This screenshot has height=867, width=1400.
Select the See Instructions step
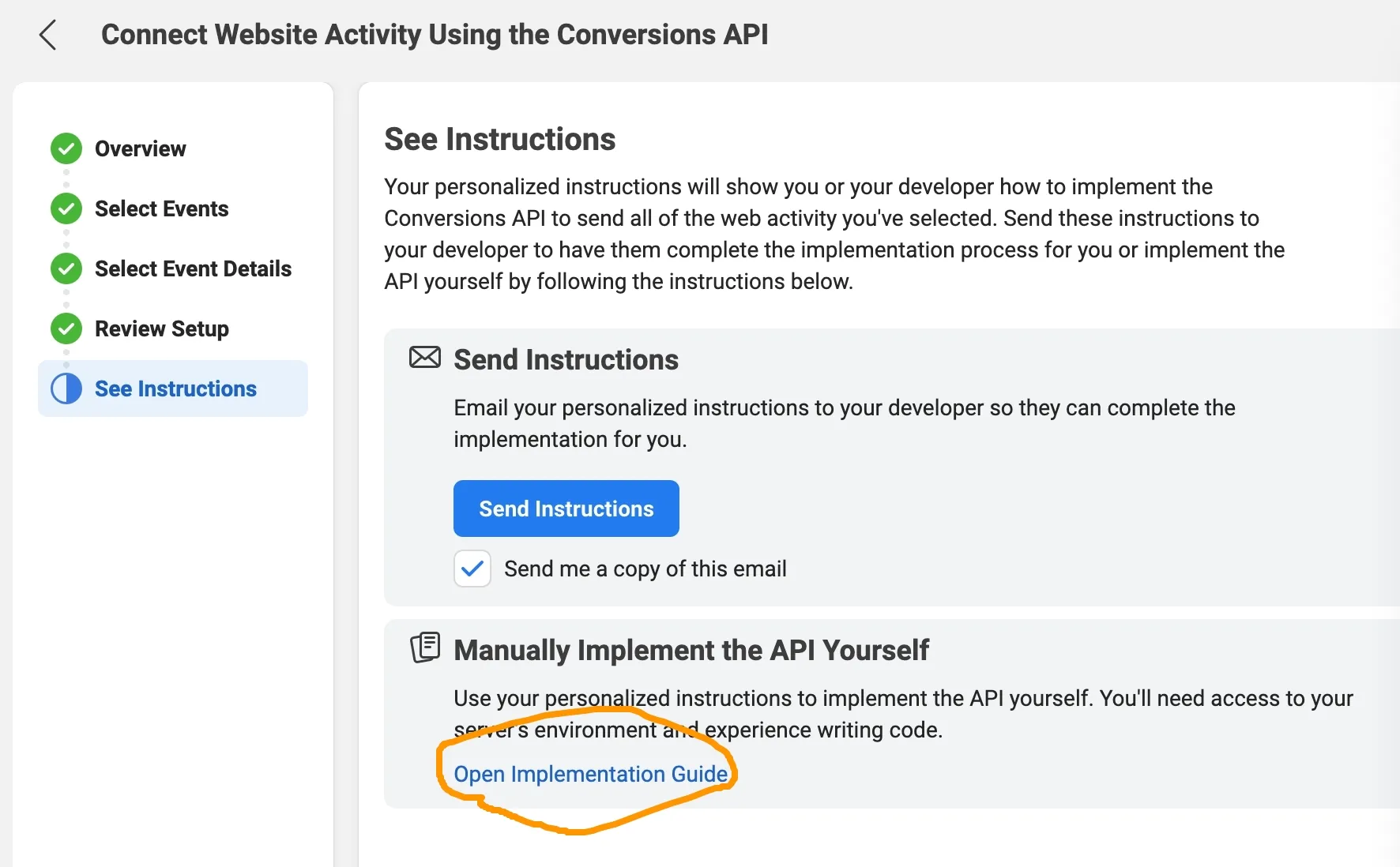(173, 388)
